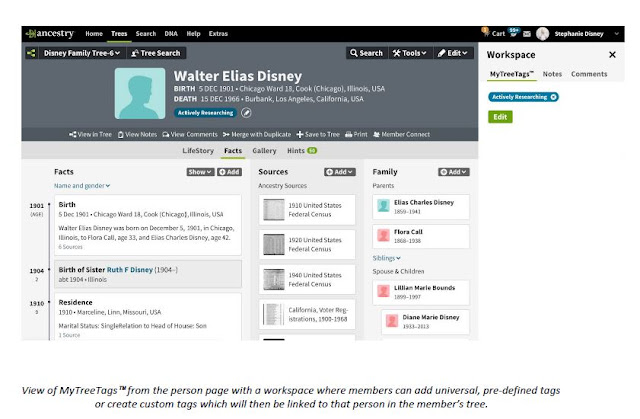
Task: Select the Birth fact card
Action: (148, 225)
